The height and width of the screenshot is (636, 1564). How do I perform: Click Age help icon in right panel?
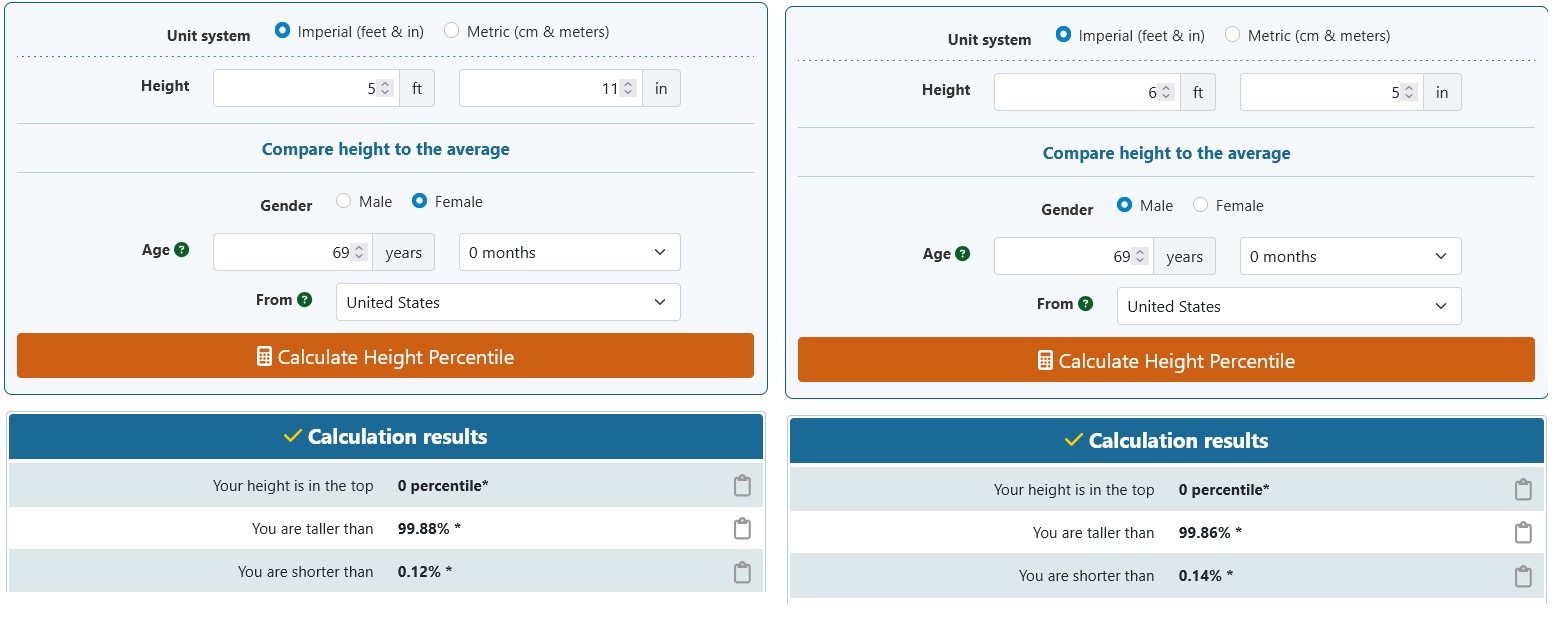point(962,254)
